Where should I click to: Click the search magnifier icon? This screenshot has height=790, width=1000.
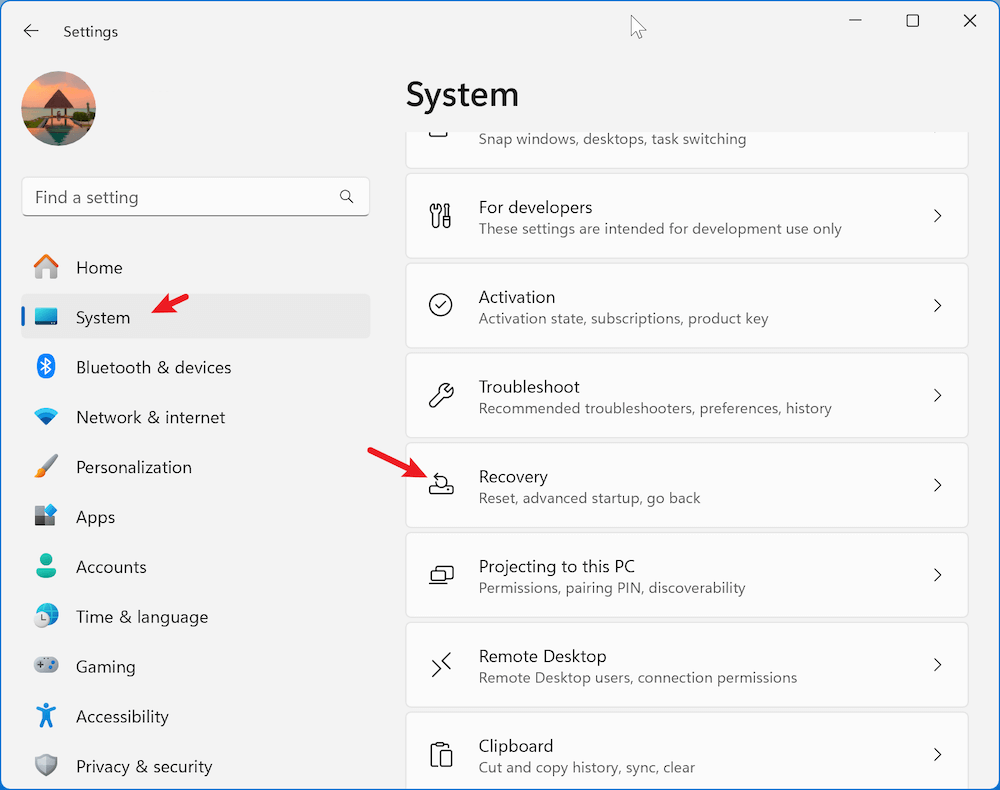(346, 197)
